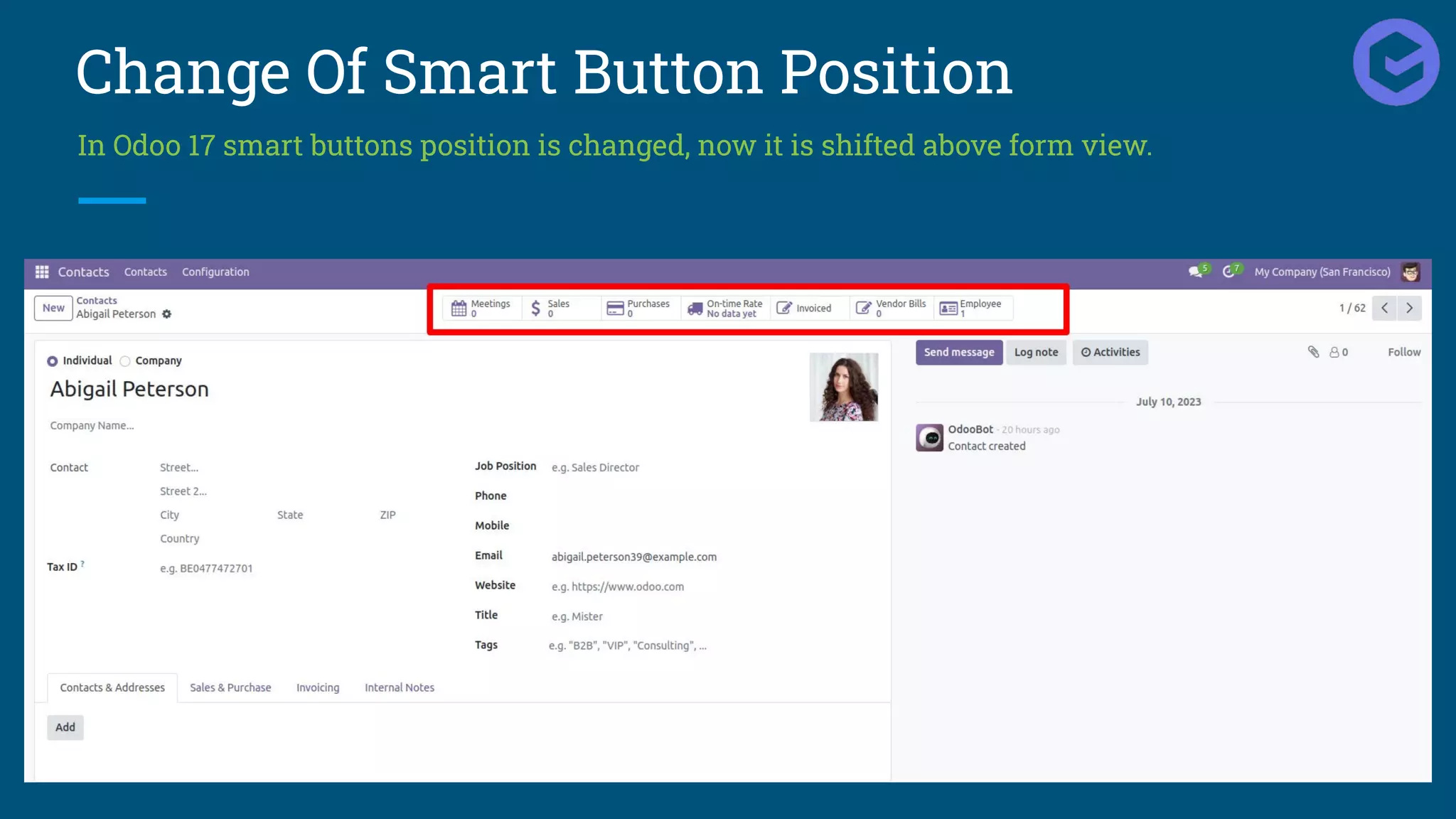Open the user avatar menu
The width and height of the screenshot is (1456, 819).
click(x=1411, y=272)
